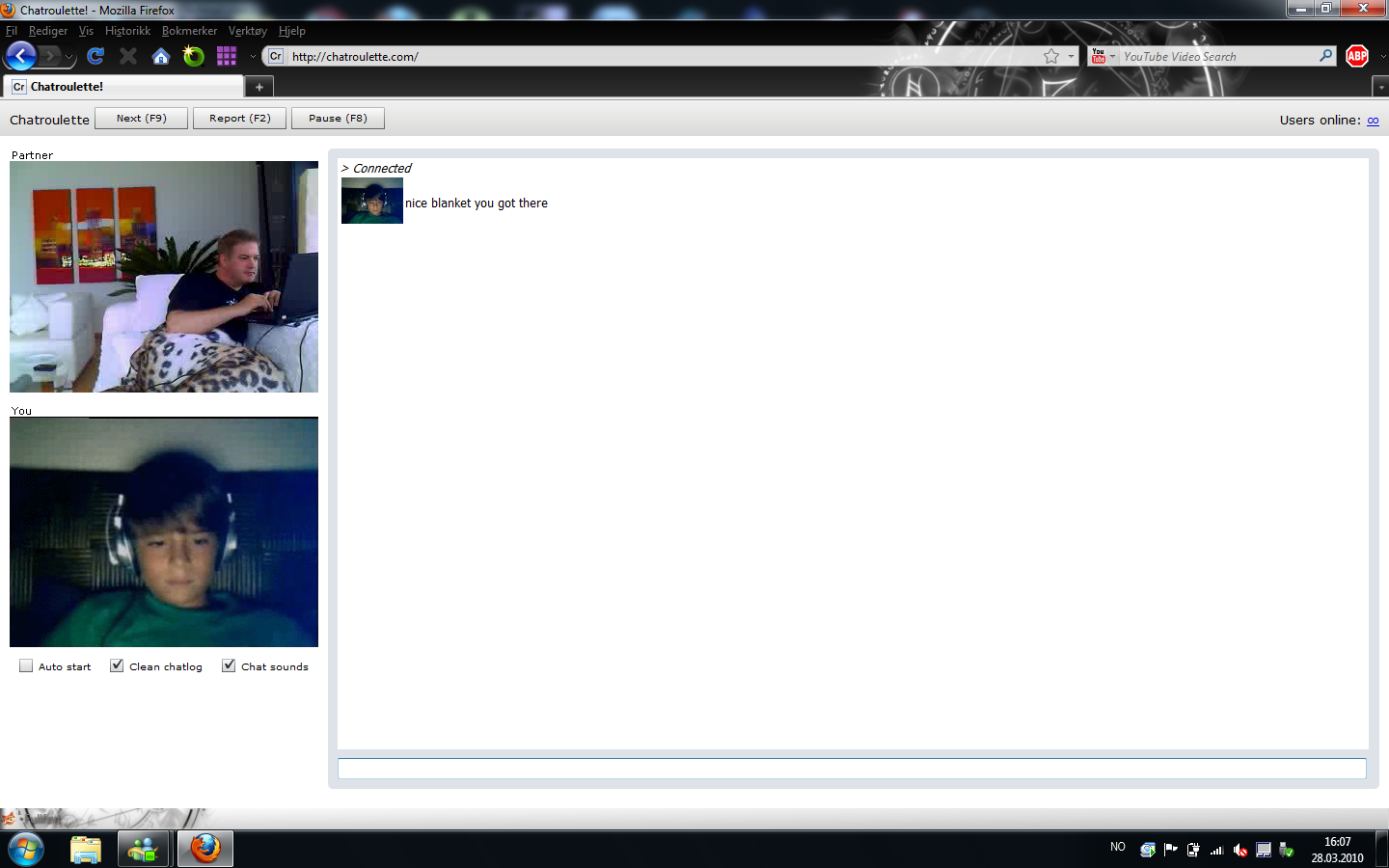Open the back/forward history dropdown
The height and width of the screenshot is (868, 1389).
coord(69,57)
